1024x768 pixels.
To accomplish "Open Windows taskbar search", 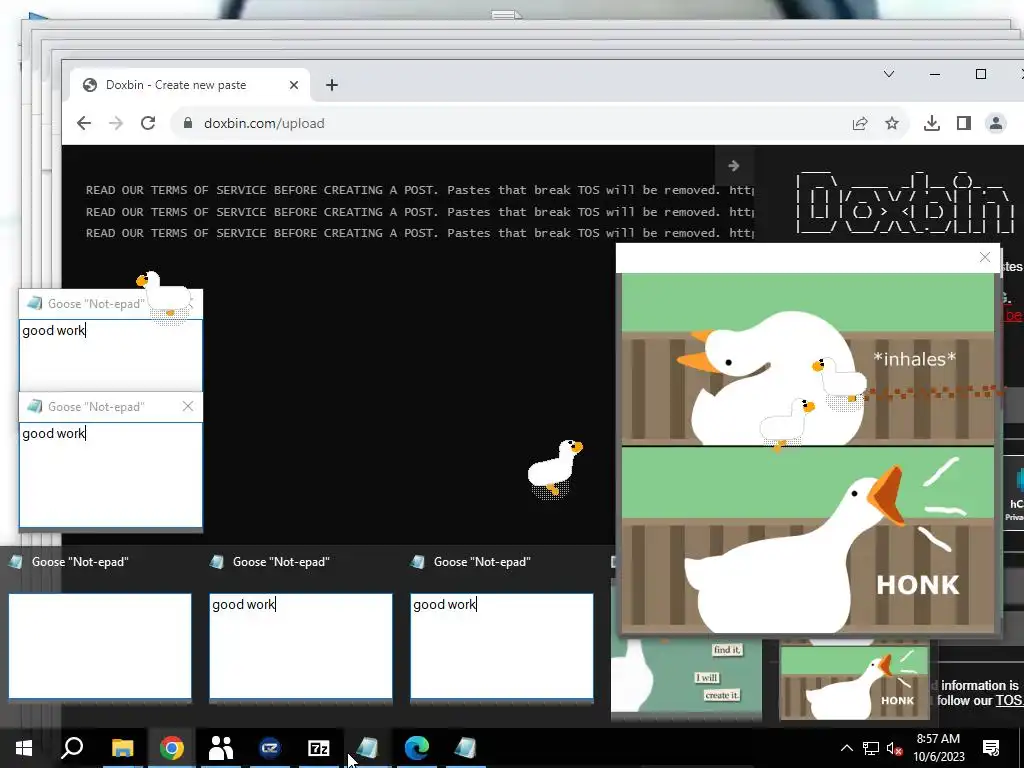I will pos(72,748).
